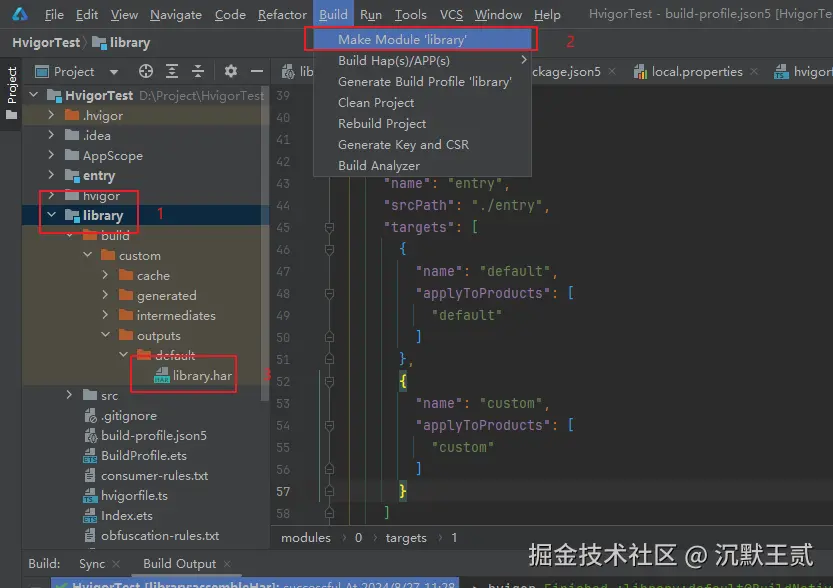The image size is (833, 588).
Task: Select Index.ets file
Action: tap(118, 516)
